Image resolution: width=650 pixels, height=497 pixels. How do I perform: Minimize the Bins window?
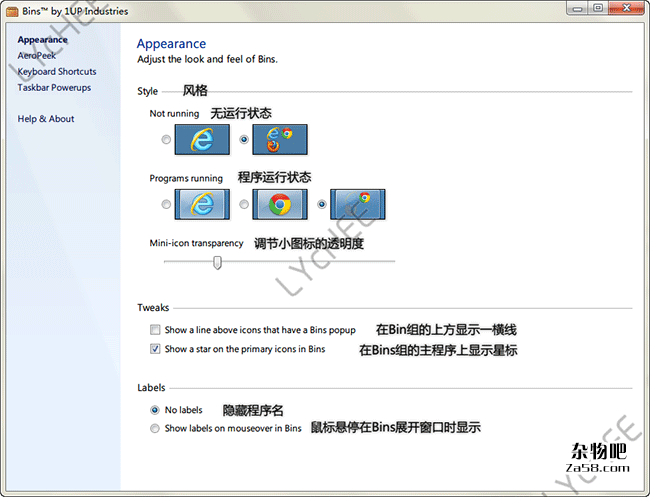point(577,8)
